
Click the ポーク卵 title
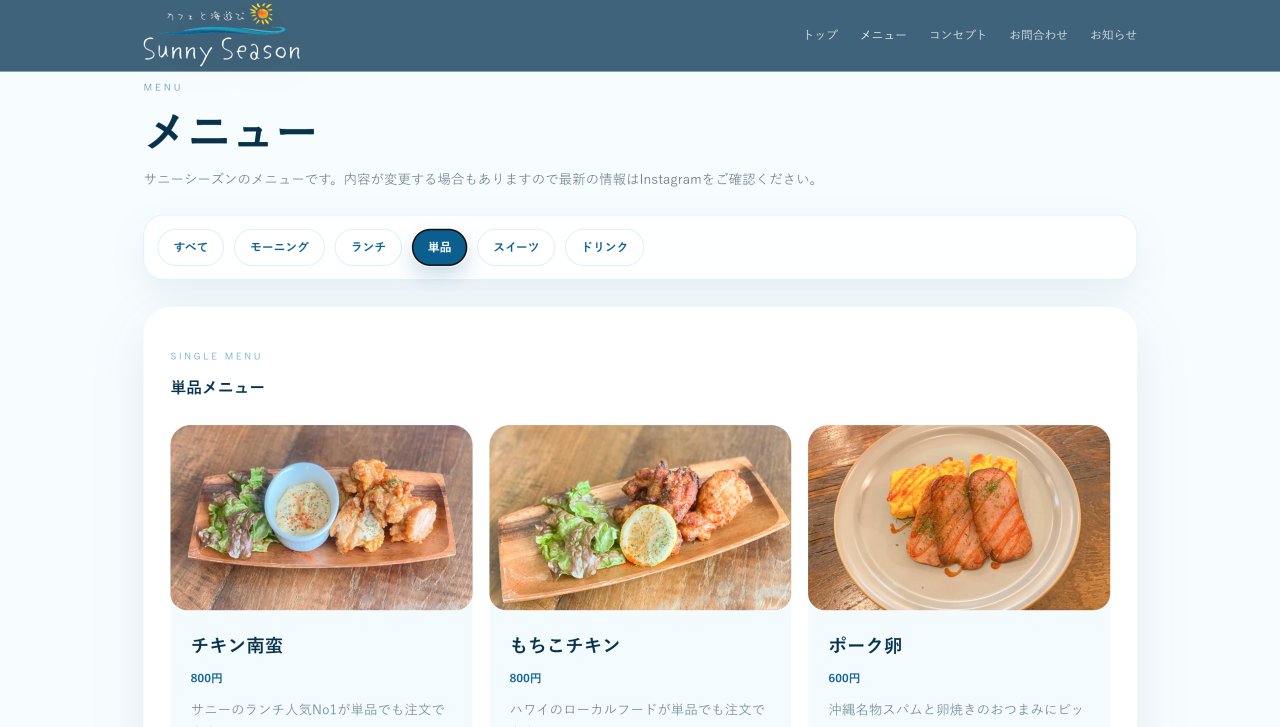[865, 645]
